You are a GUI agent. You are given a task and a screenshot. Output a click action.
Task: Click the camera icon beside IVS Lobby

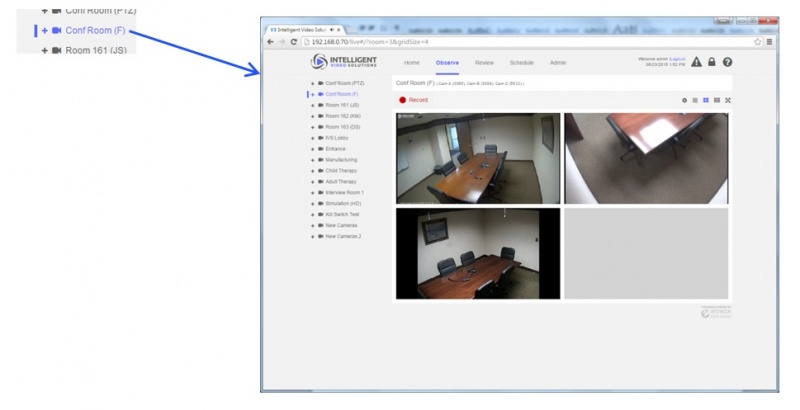point(321,138)
